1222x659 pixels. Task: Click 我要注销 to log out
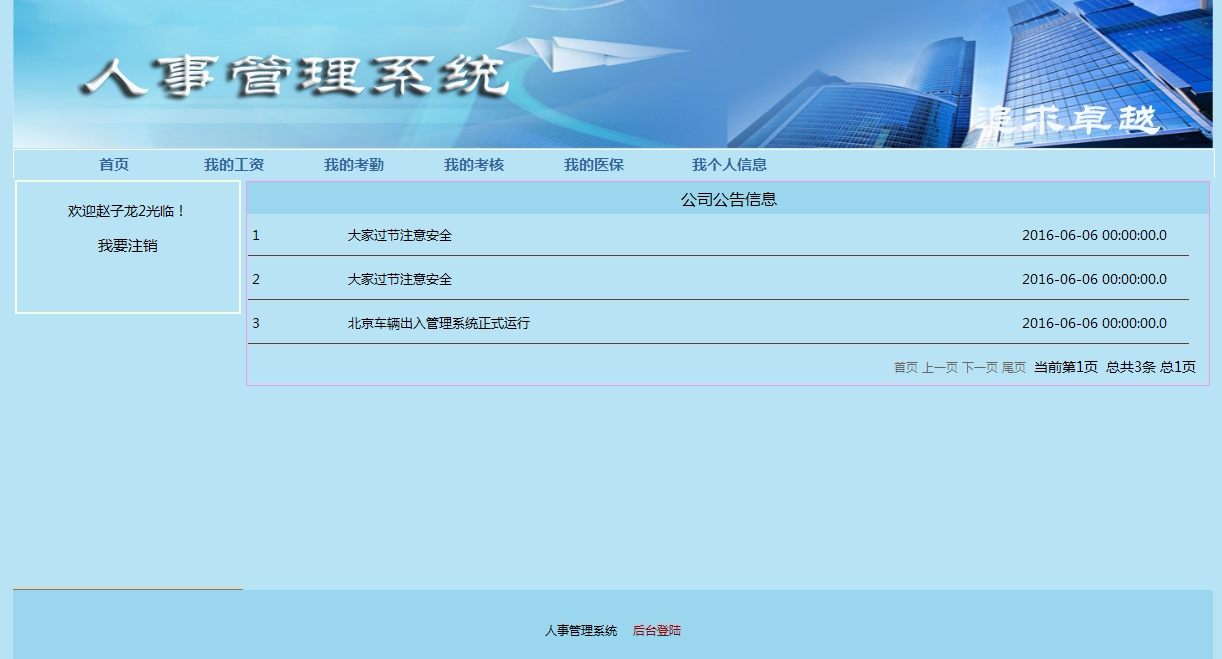coord(125,245)
